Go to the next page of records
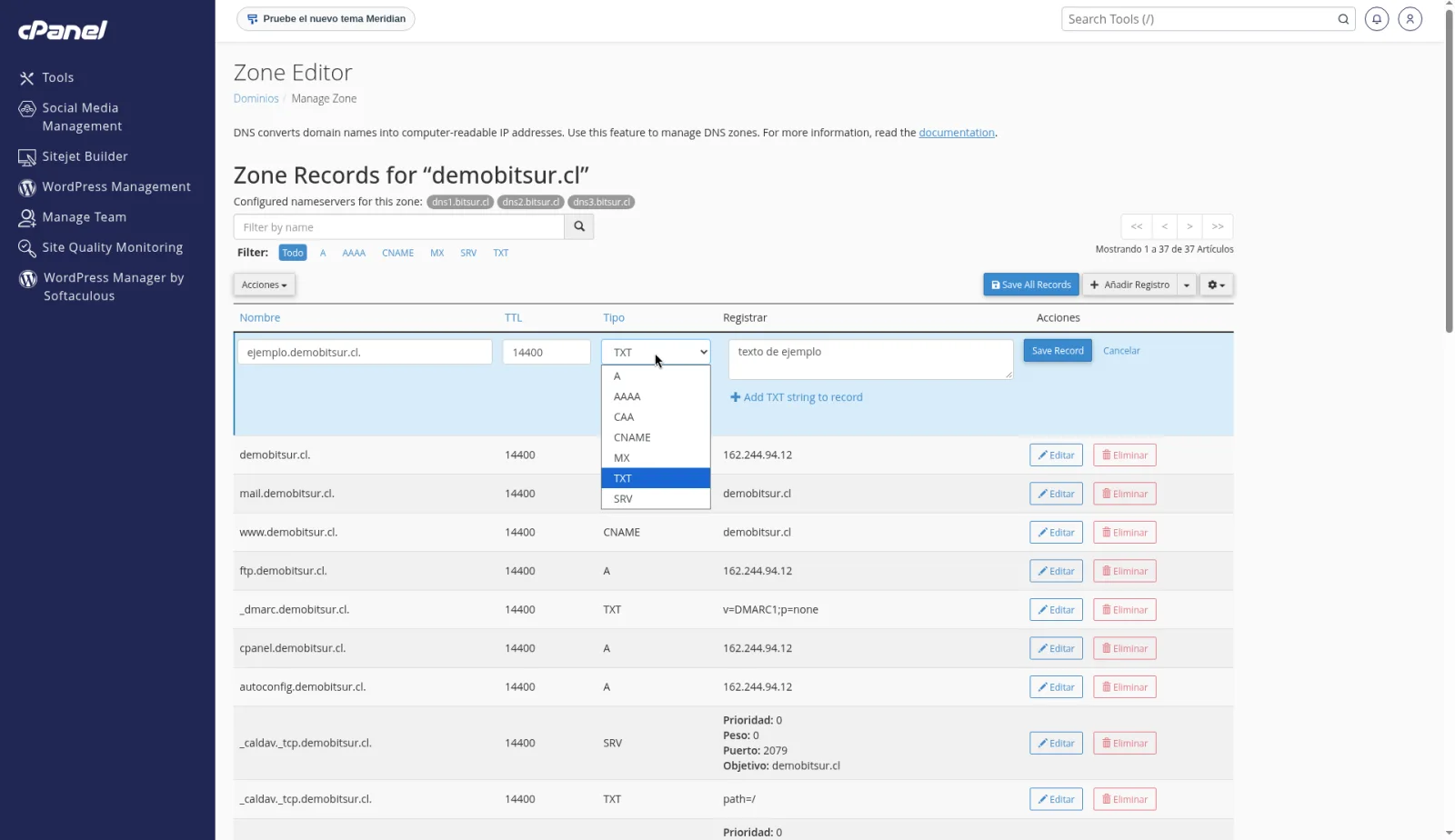Image resolution: width=1455 pixels, height=840 pixels. tap(1189, 226)
